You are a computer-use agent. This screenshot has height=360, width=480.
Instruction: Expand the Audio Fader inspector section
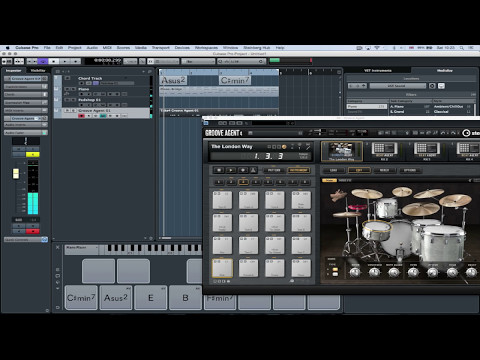click(26, 132)
